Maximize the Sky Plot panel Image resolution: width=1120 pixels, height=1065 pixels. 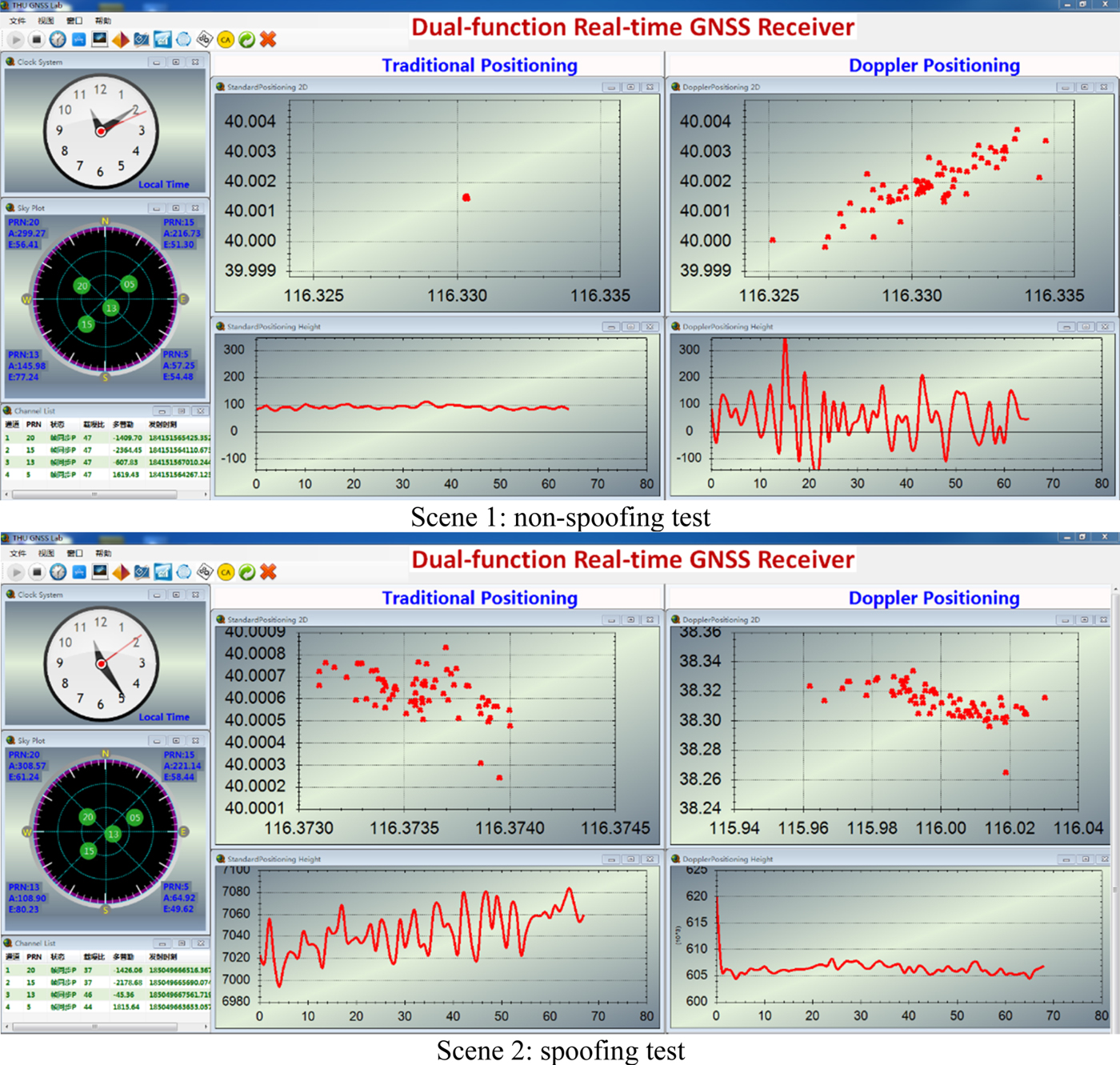point(176,207)
